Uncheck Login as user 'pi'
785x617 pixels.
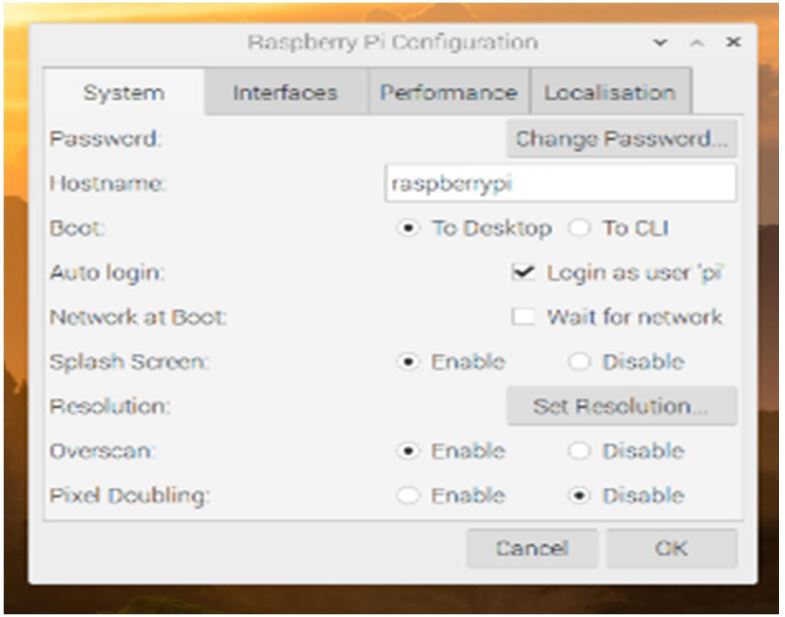(x=521, y=272)
